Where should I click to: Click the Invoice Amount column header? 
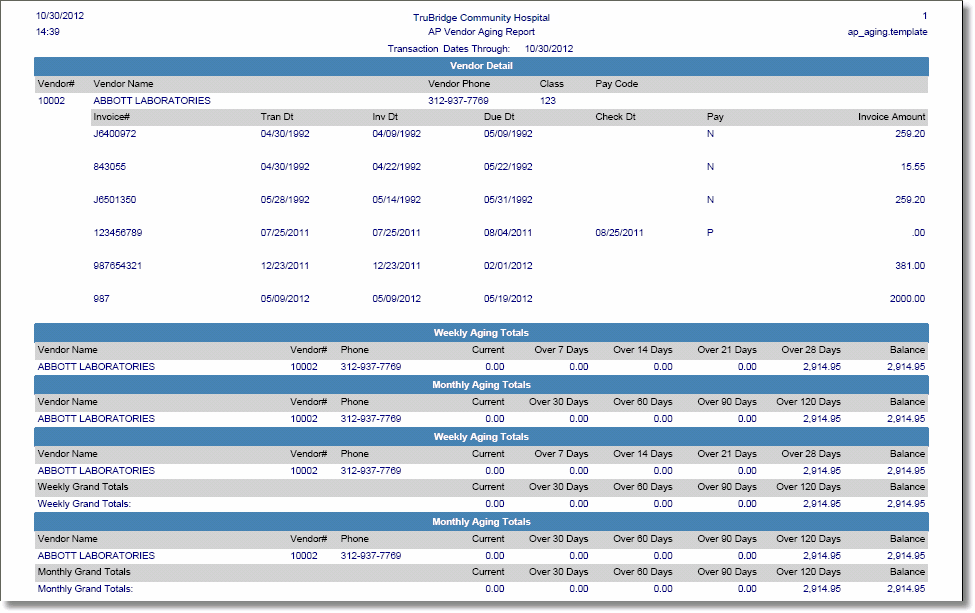point(892,117)
